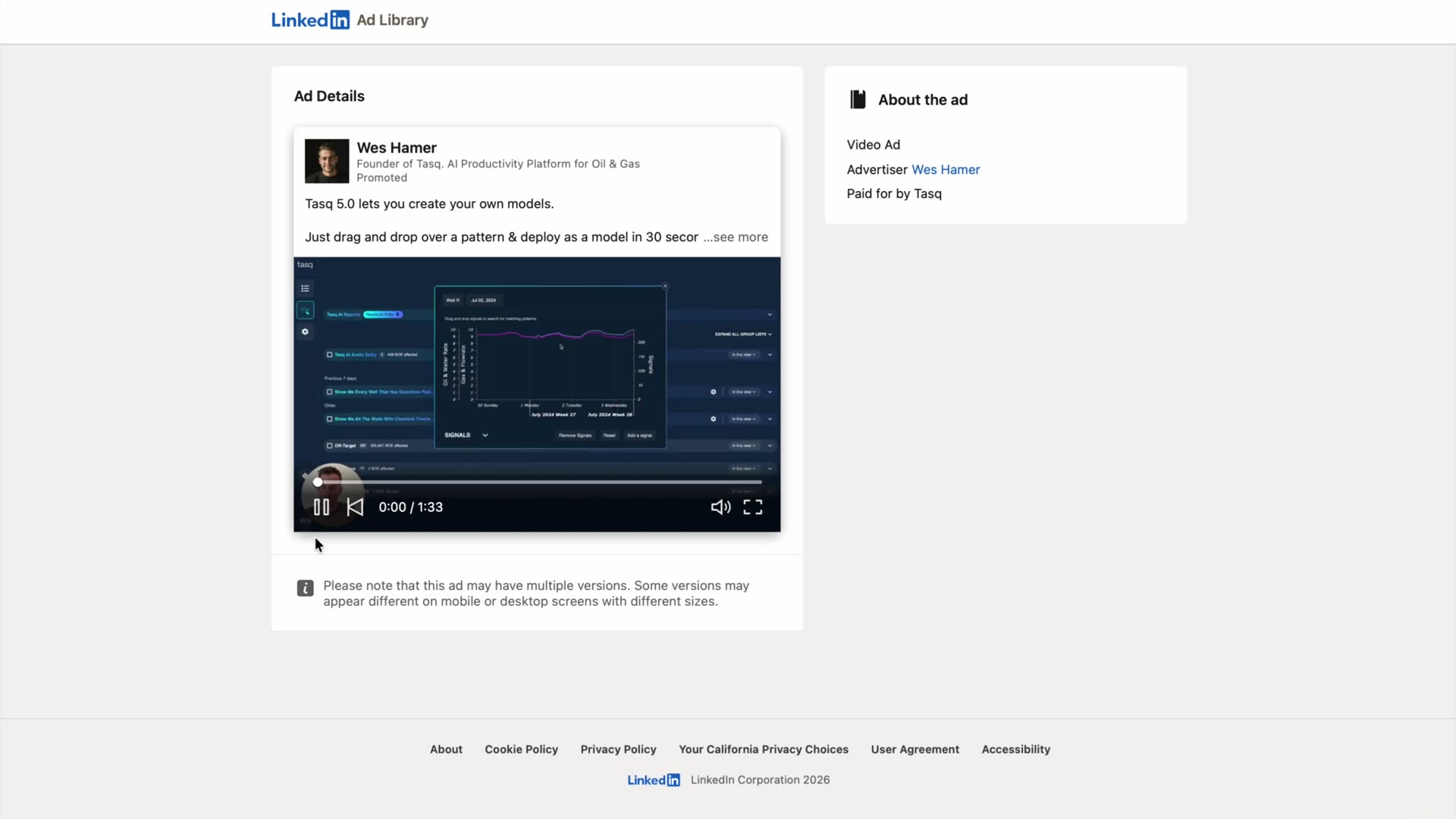Click the footer LinkedIn logo
1456x819 pixels.
[x=654, y=780]
